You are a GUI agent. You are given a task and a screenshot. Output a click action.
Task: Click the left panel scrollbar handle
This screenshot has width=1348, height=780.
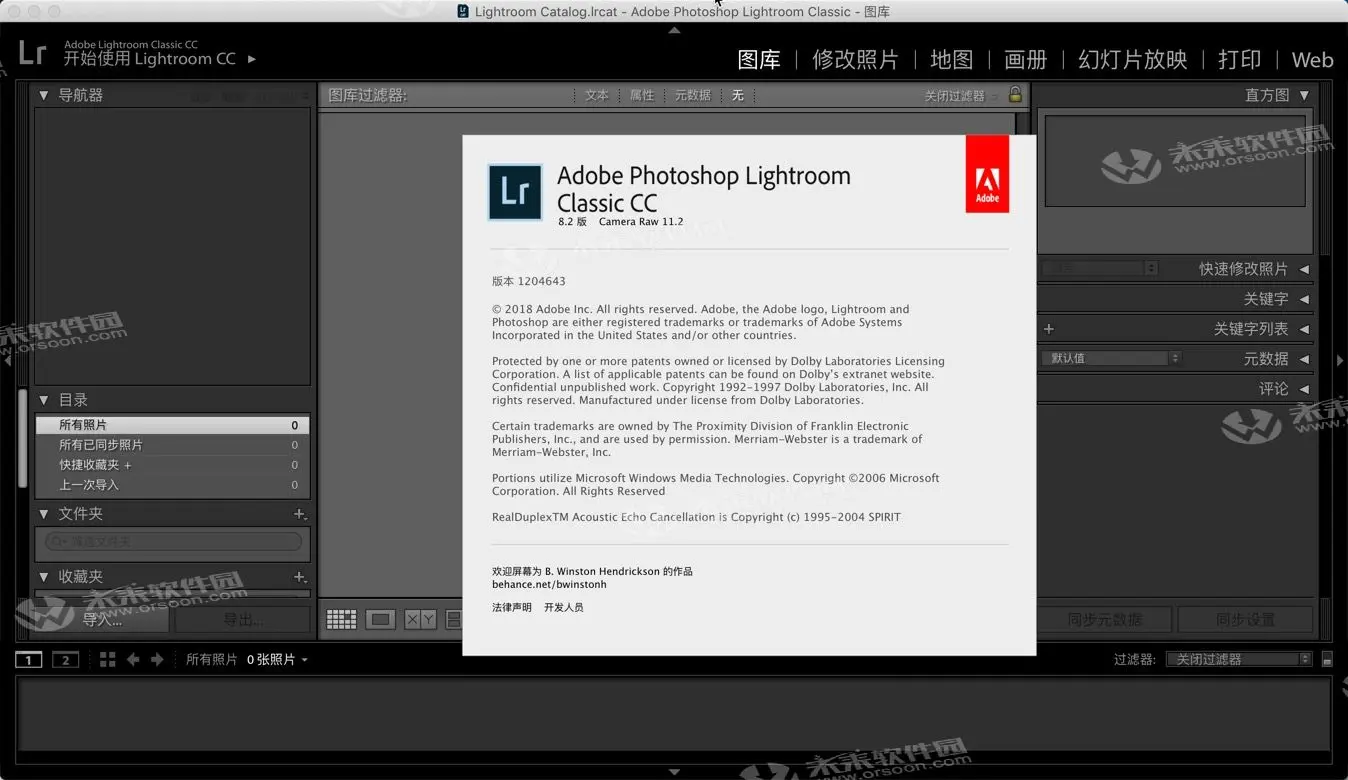click(x=23, y=437)
